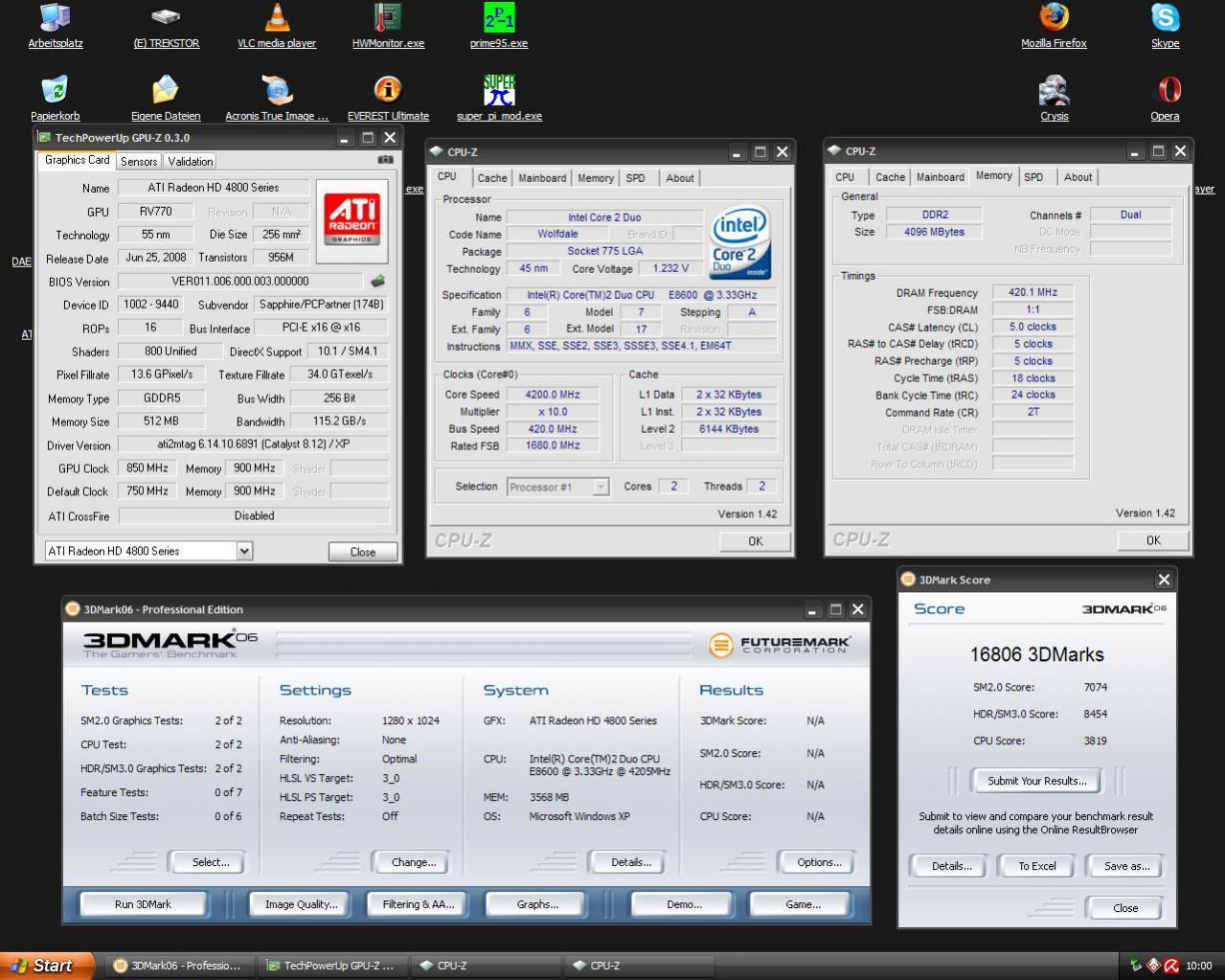The width and height of the screenshot is (1225, 980).
Task: Open HWMonitor.exe desktop icon
Action: (x=388, y=26)
